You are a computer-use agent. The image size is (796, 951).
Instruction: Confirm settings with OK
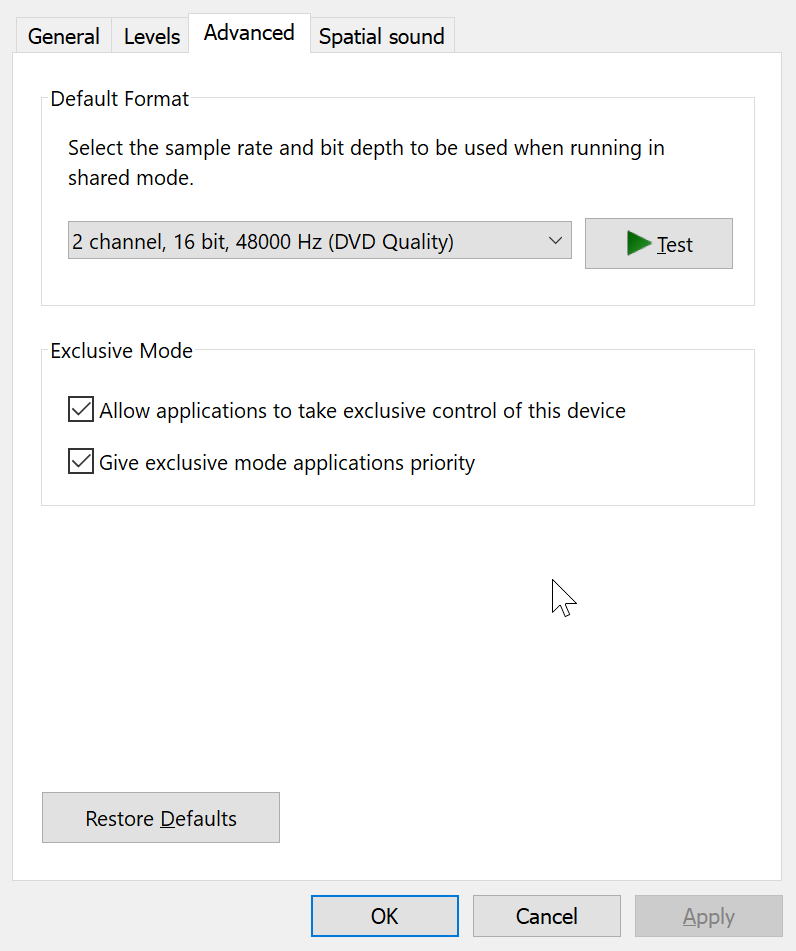point(384,915)
